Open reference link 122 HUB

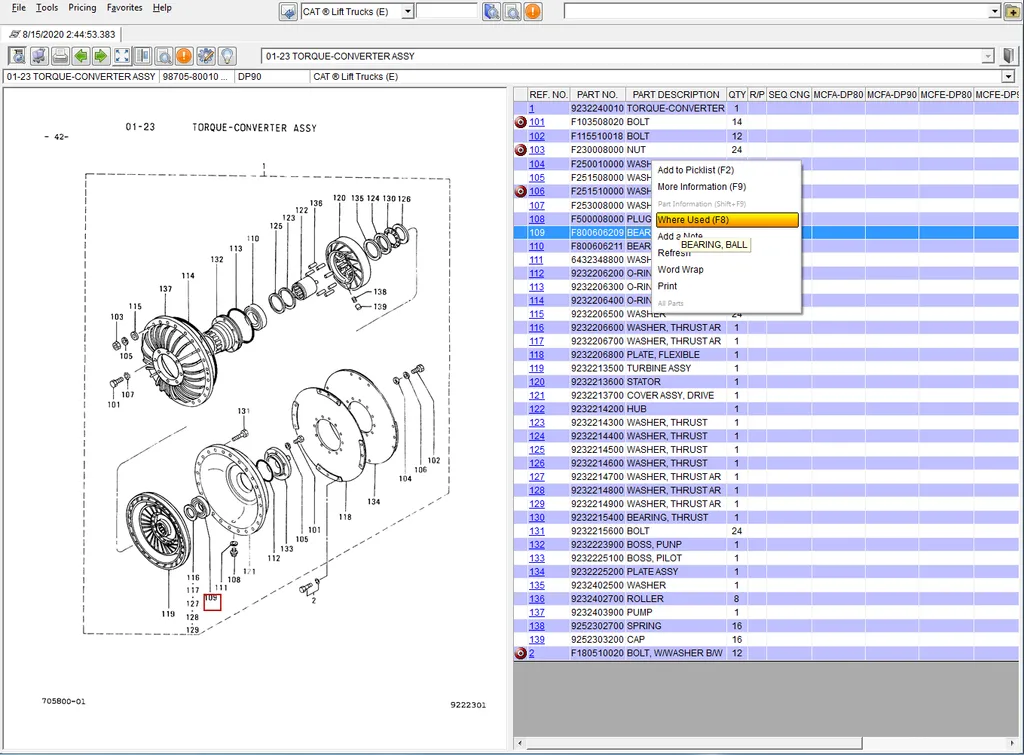click(537, 409)
